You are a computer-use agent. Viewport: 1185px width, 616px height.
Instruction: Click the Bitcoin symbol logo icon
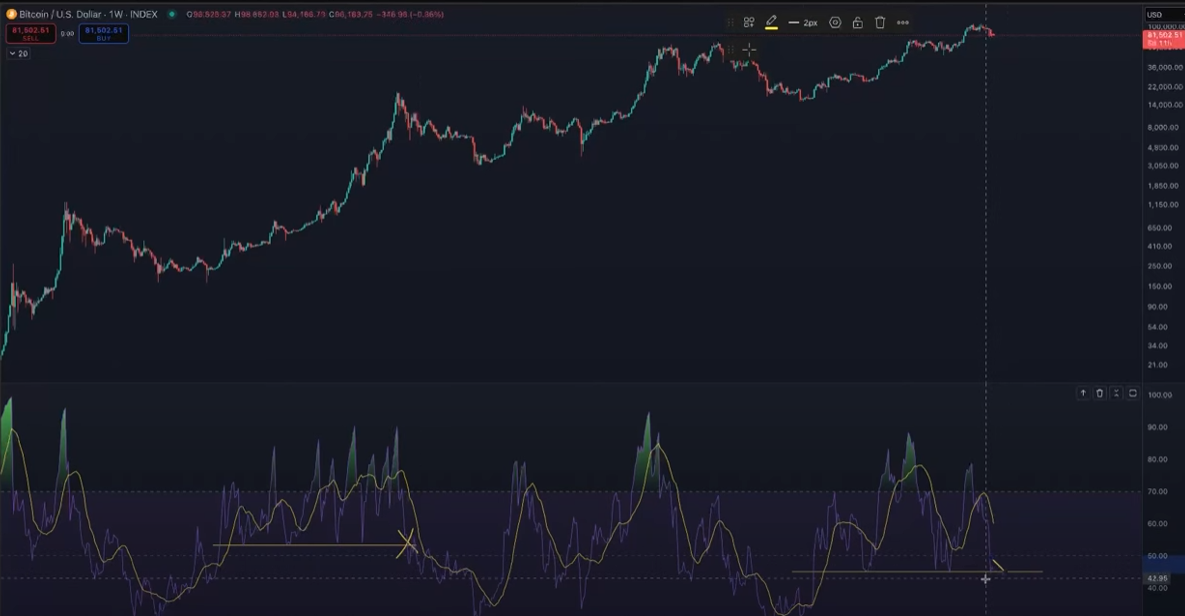[x=11, y=14]
